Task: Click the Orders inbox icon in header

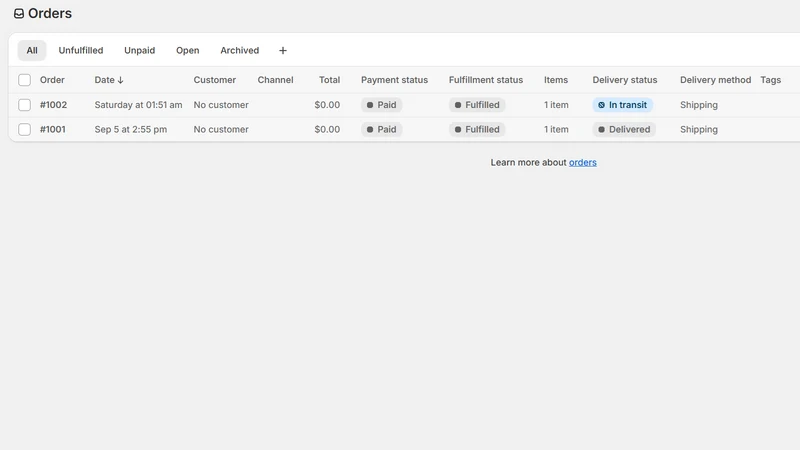Action: (19, 13)
